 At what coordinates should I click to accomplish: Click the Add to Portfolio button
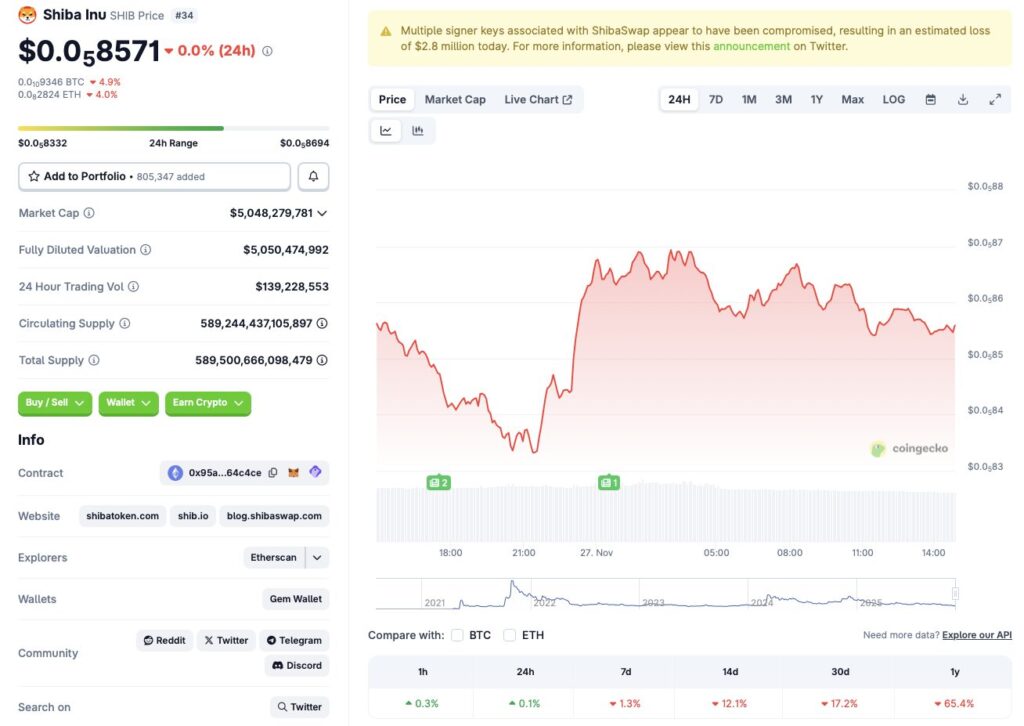[x=154, y=176]
